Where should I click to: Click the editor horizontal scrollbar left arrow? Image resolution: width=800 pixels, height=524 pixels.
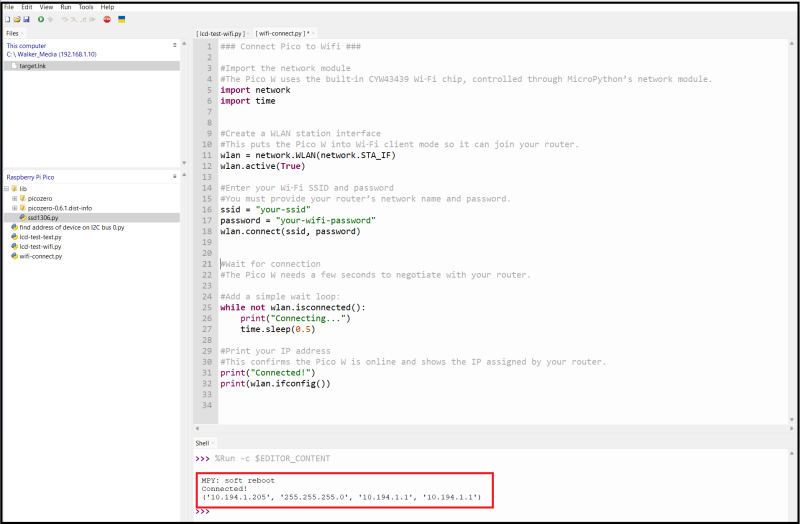click(197, 429)
